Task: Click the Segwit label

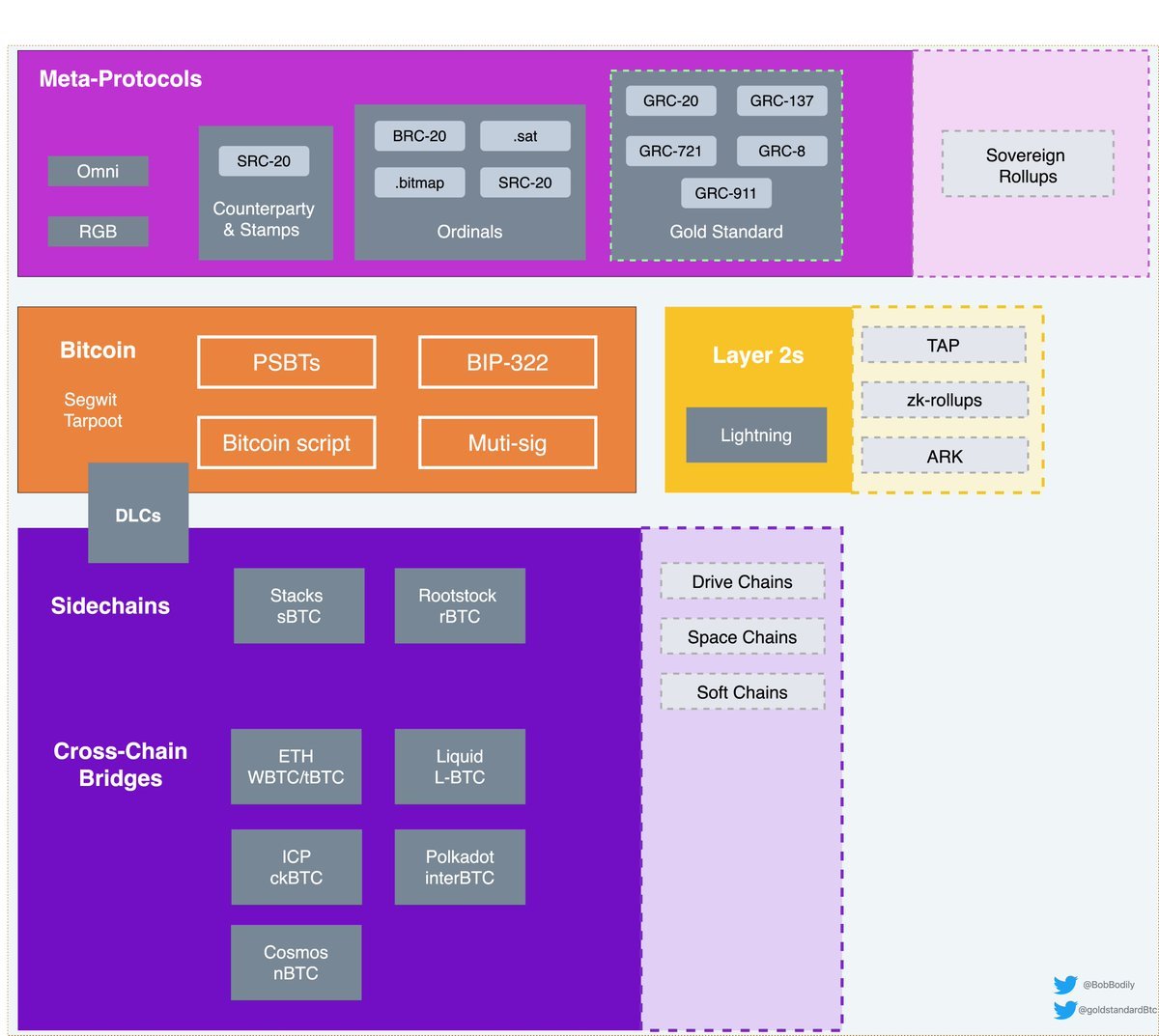Action: coord(90,400)
